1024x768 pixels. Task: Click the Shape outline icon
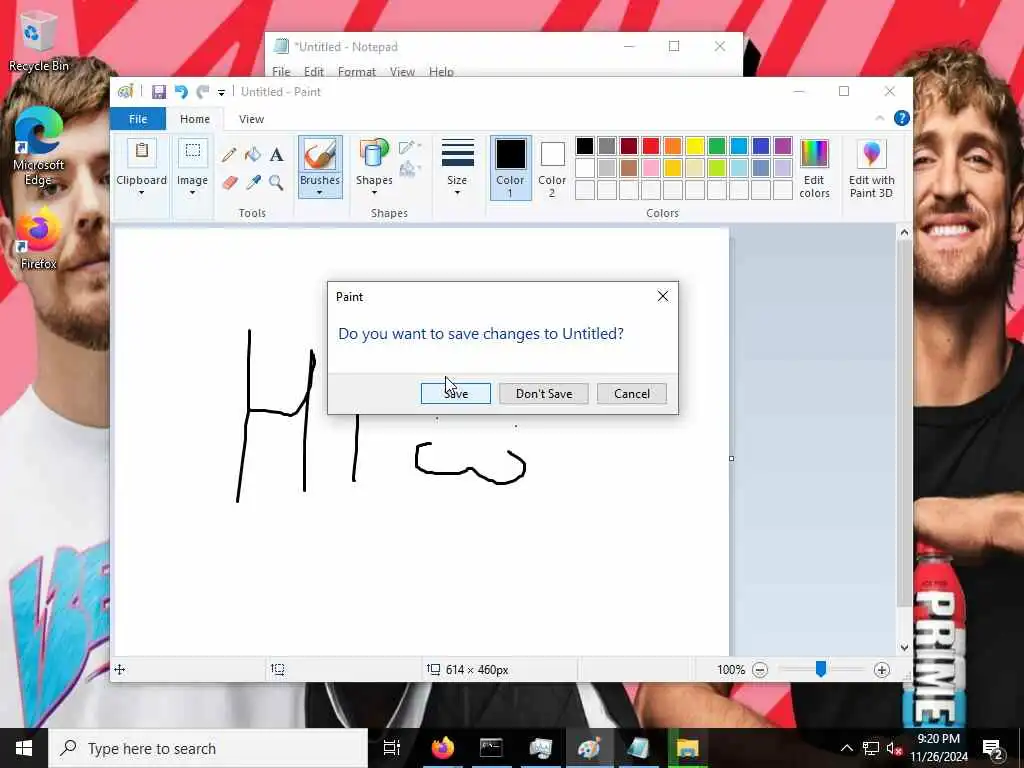[409, 148]
